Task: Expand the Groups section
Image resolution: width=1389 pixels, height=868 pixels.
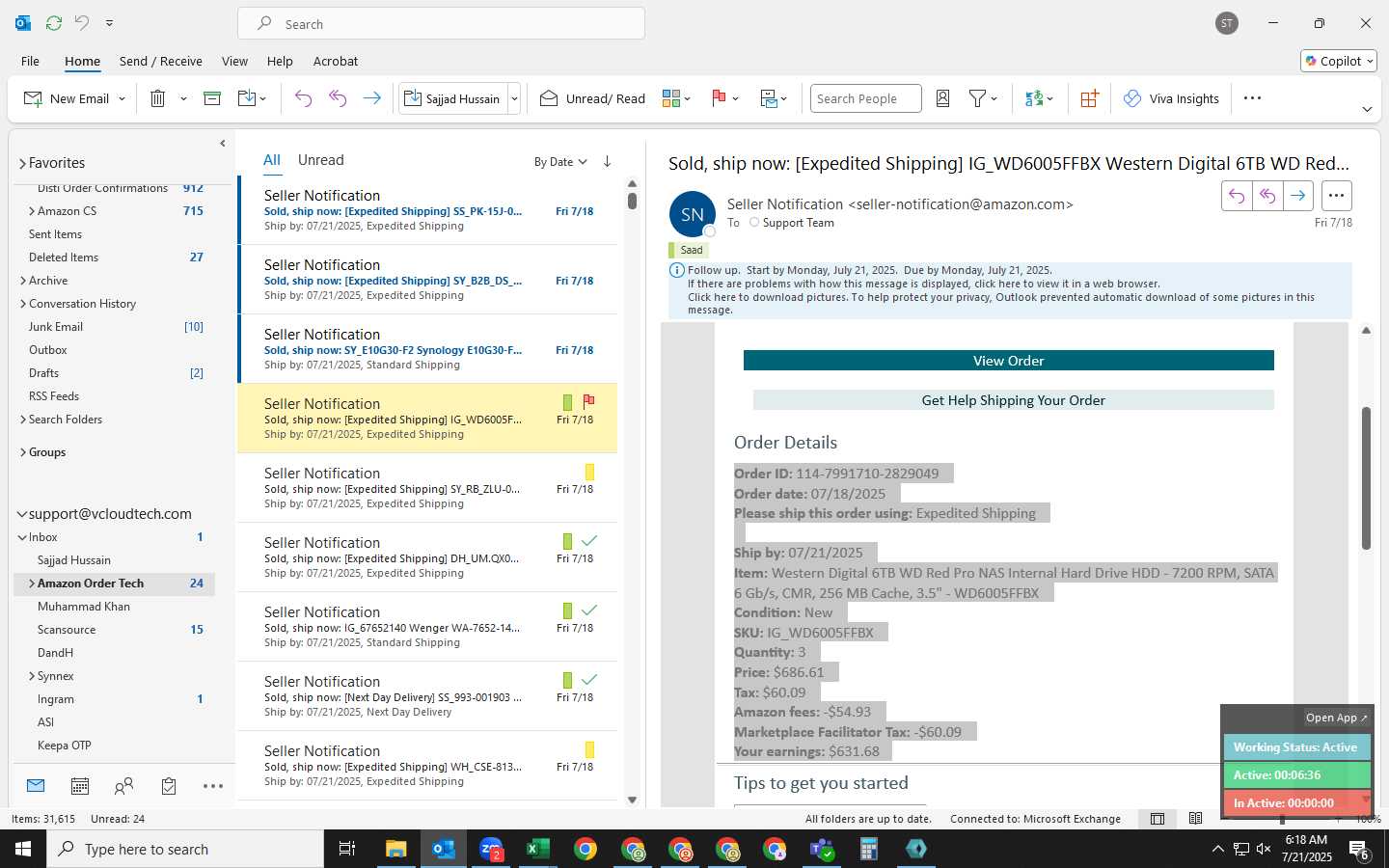Action: tap(22, 452)
